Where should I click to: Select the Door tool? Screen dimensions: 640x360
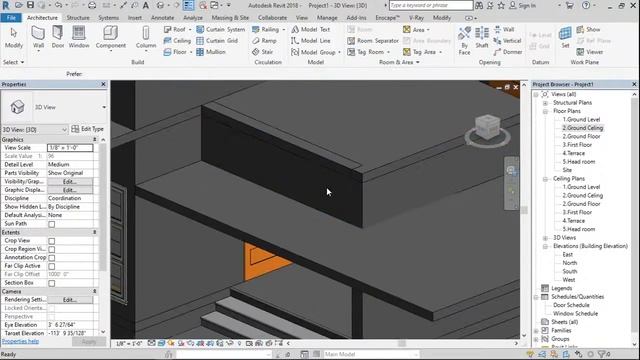coord(58,38)
